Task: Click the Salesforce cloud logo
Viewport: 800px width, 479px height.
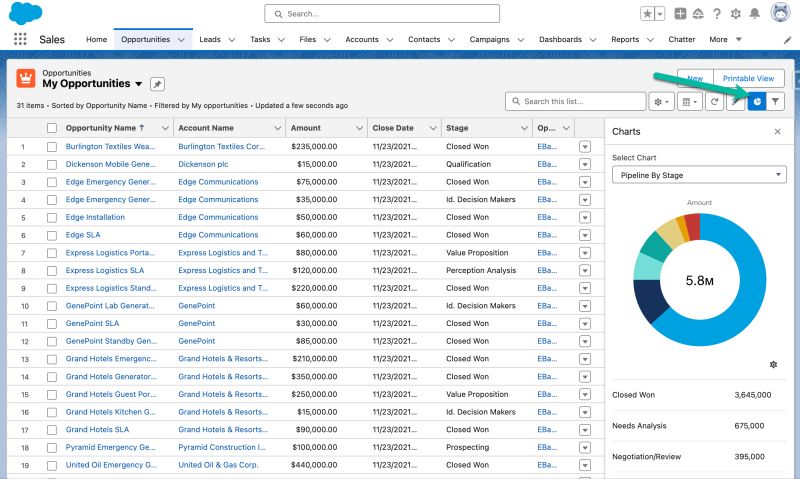Action: (26, 13)
